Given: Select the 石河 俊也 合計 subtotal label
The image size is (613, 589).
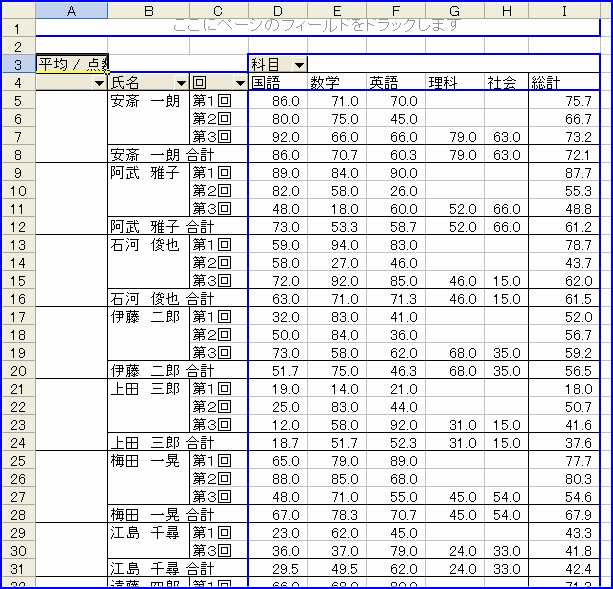Looking at the screenshot, I should point(178,298).
